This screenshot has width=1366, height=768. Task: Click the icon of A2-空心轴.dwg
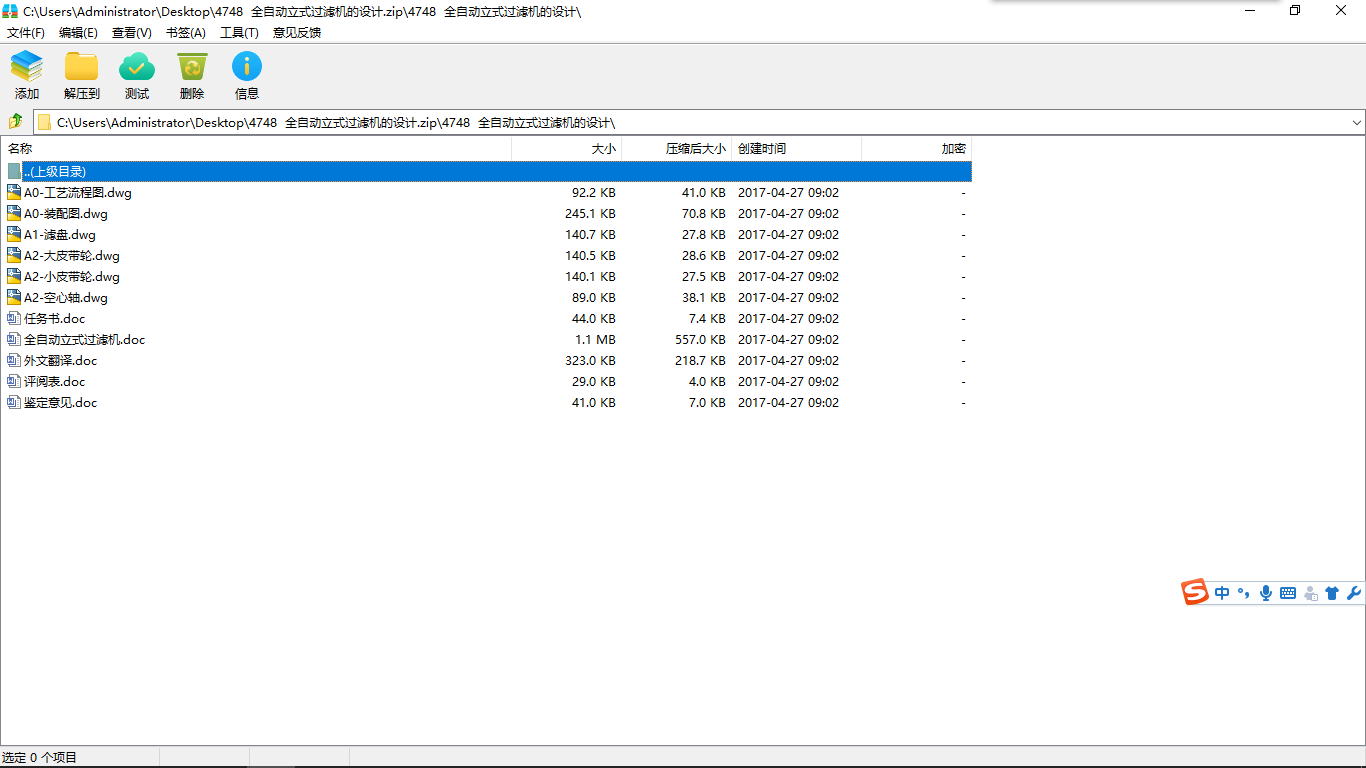click(x=14, y=297)
